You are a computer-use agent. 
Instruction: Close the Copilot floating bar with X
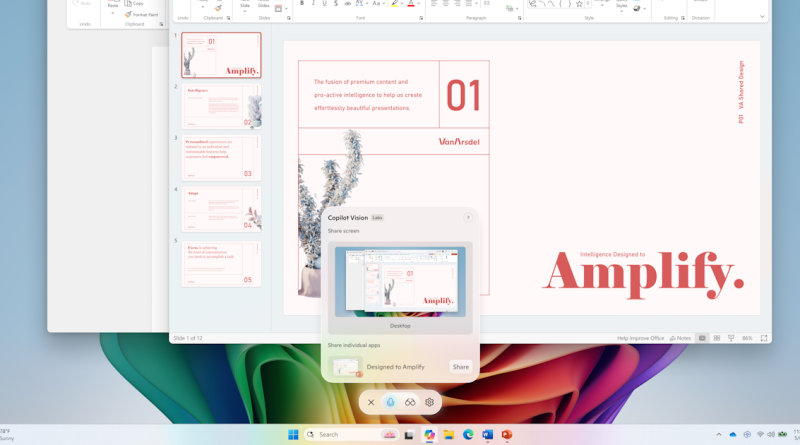point(371,402)
